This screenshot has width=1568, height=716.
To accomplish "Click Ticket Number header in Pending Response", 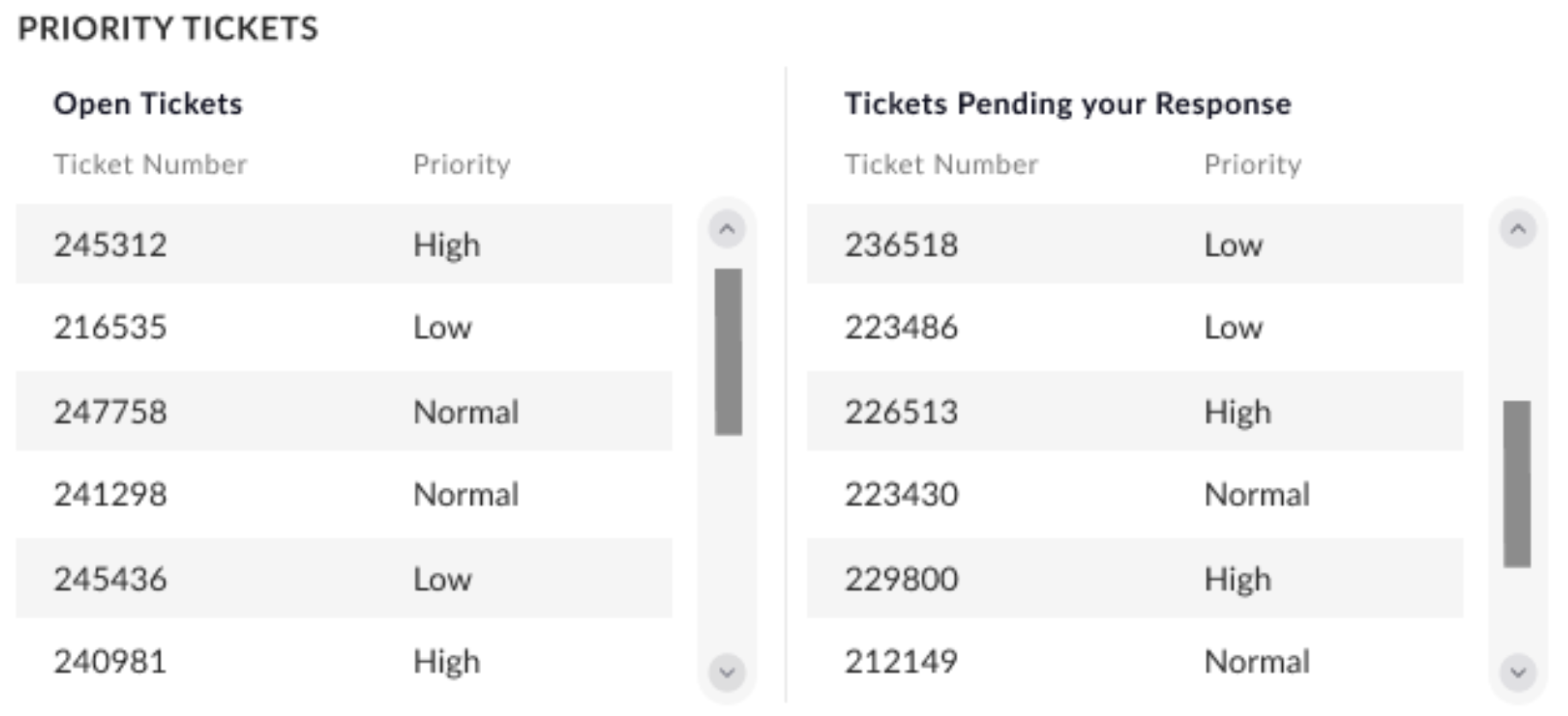I will pos(941,164).
